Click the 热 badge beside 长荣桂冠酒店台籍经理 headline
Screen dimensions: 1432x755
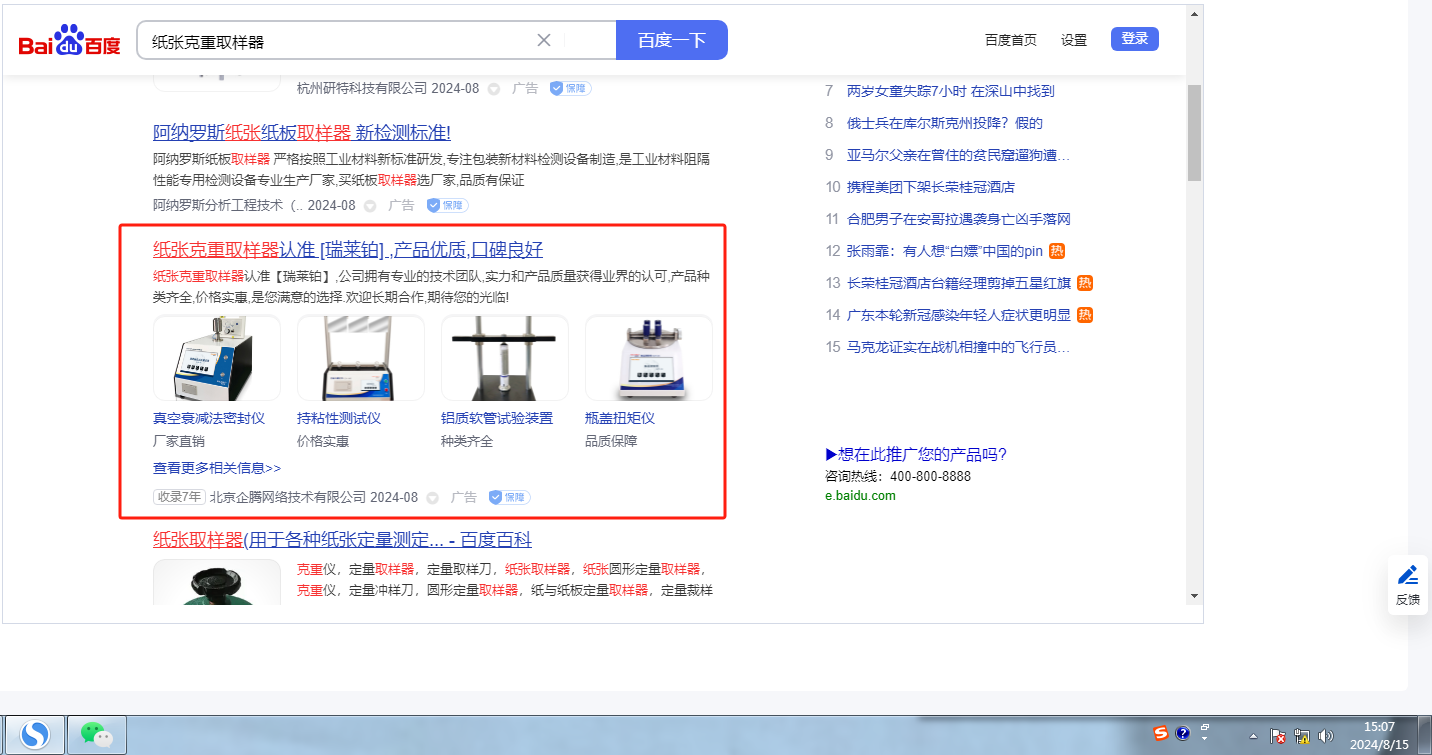pyautogui.click(x=1085, y=283)
